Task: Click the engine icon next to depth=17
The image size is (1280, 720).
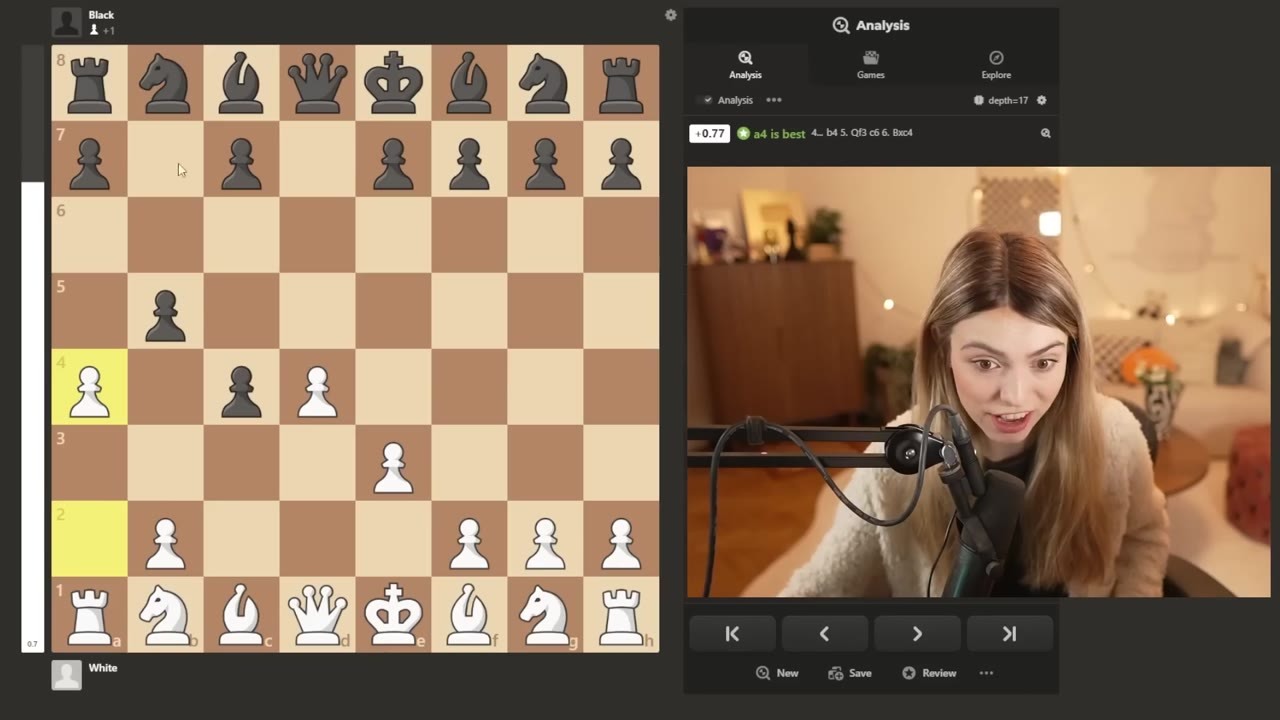Action: pos(979,100)
